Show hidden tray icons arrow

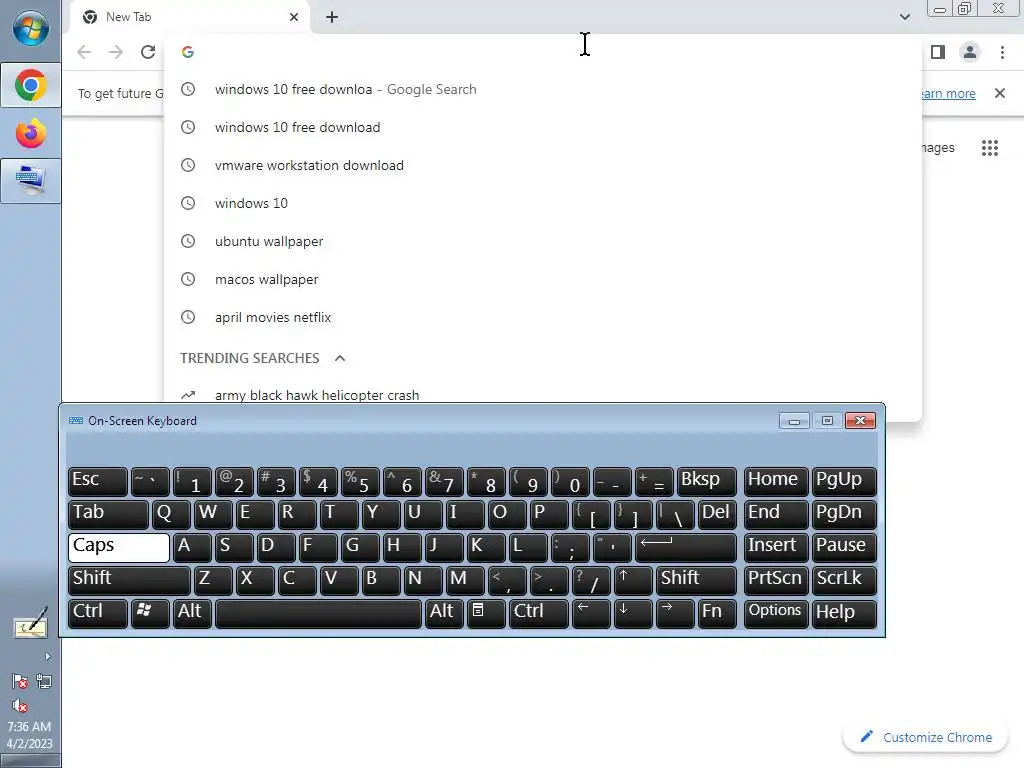[x=47, y=656]
